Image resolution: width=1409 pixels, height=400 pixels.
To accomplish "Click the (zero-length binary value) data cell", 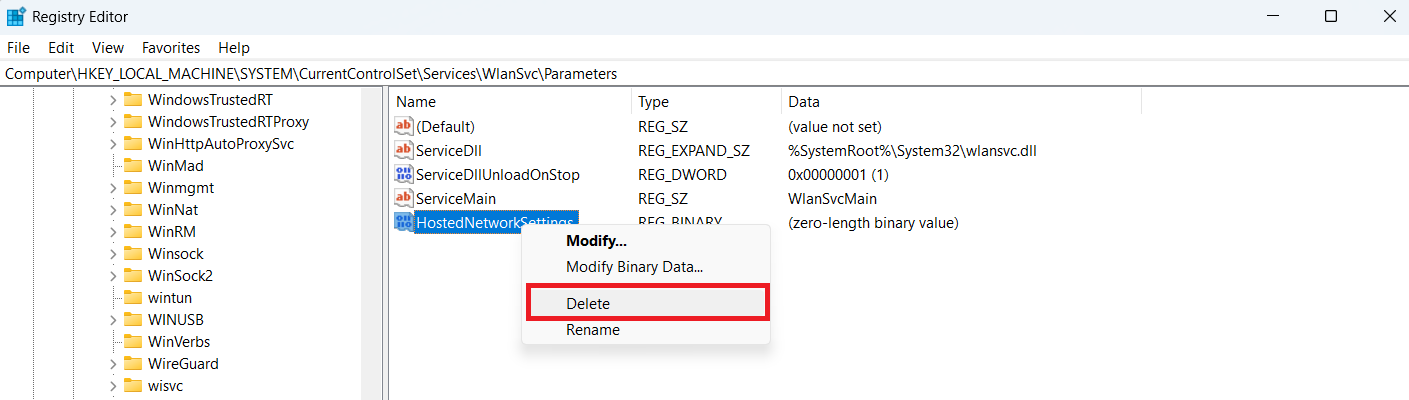I will [x=873, y=222].
